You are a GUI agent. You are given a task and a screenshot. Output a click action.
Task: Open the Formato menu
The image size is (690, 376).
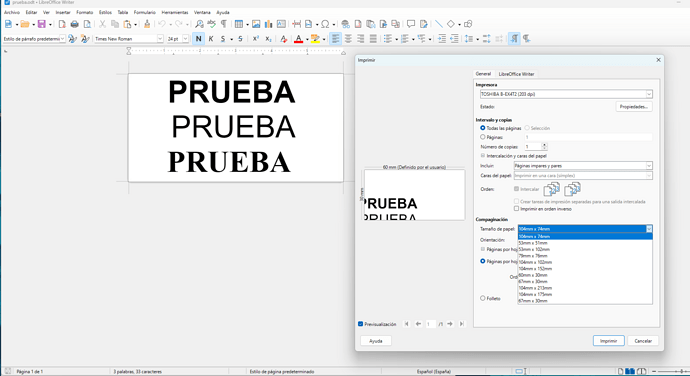tap(84, 12)
